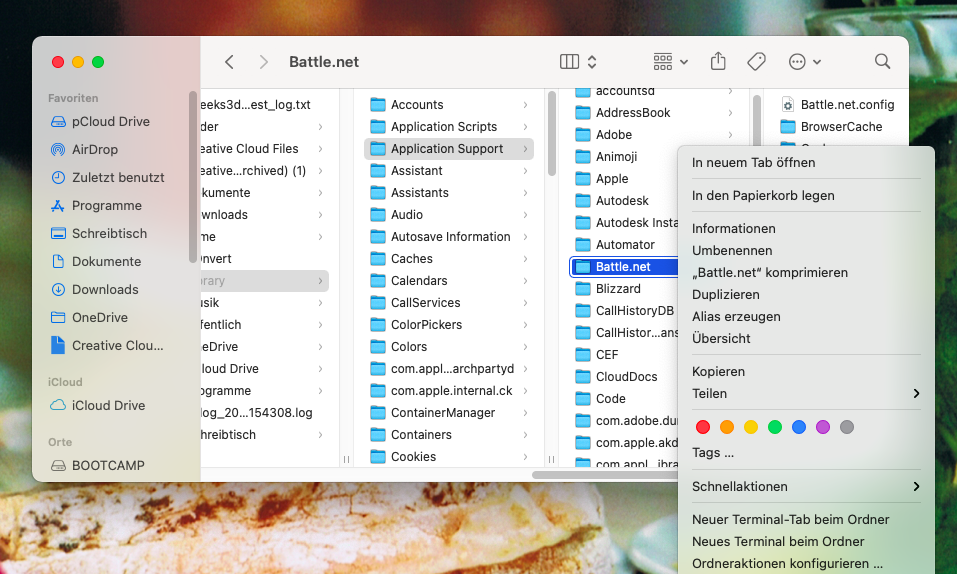Expand the Application Support folder chevron
This screenshot has height=574, width=957.
(525, 149)
